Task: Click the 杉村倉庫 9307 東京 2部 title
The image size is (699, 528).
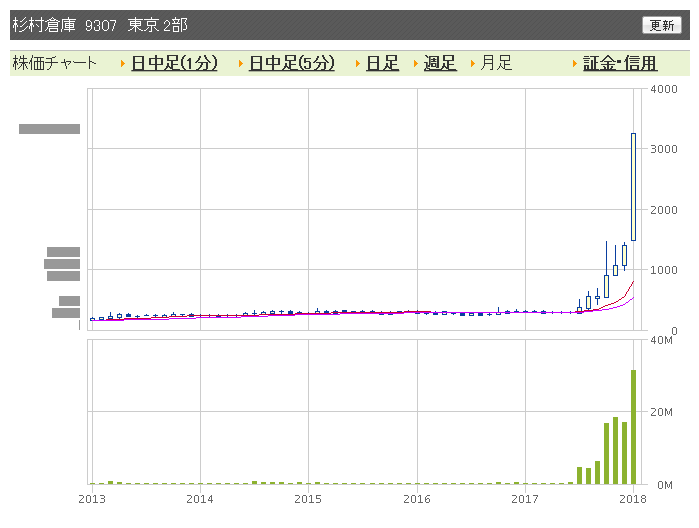Action: (100, 25)
